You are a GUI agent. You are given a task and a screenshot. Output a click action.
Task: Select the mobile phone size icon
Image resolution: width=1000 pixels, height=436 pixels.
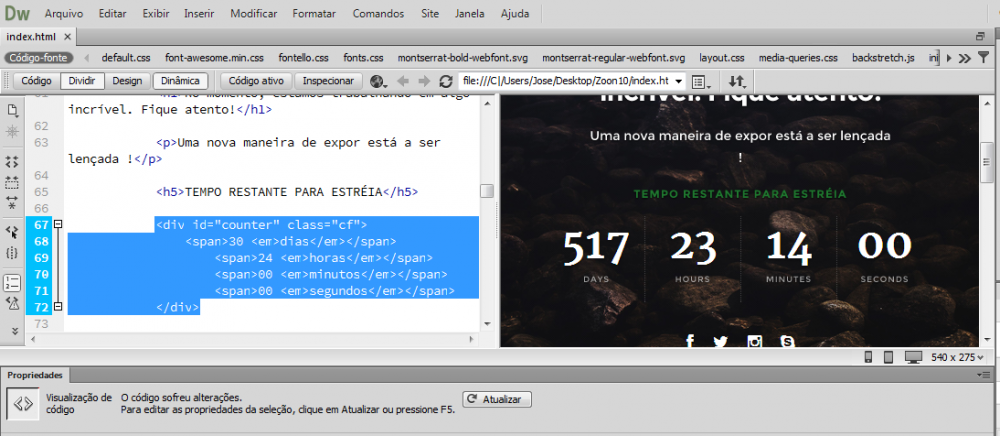[868, 358]
